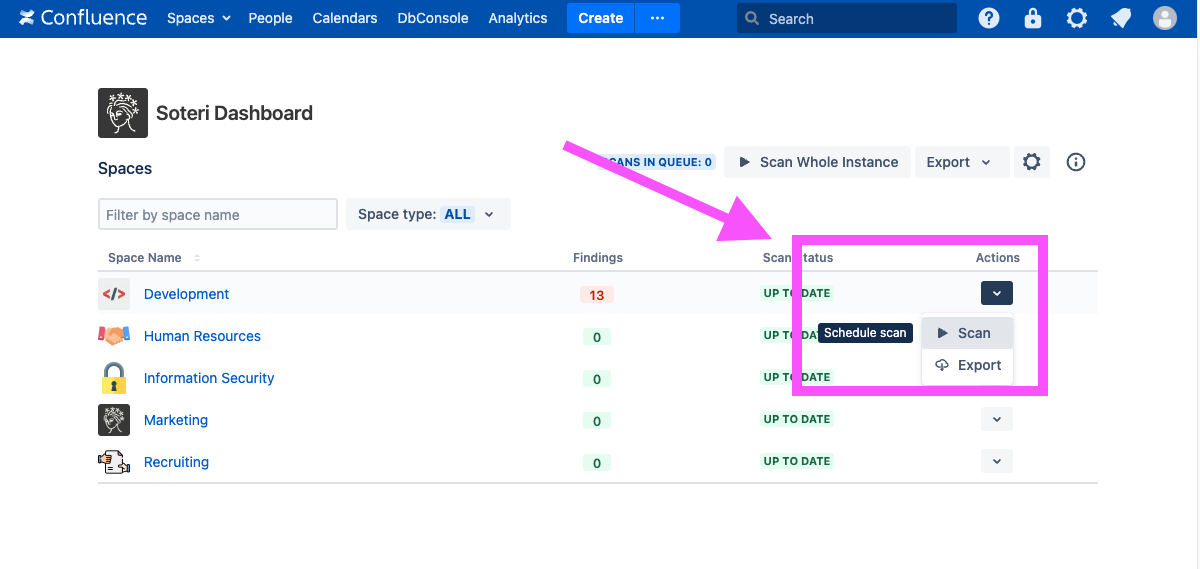Open Soteri dashboard settings gear

click(x=1032, y=162)
